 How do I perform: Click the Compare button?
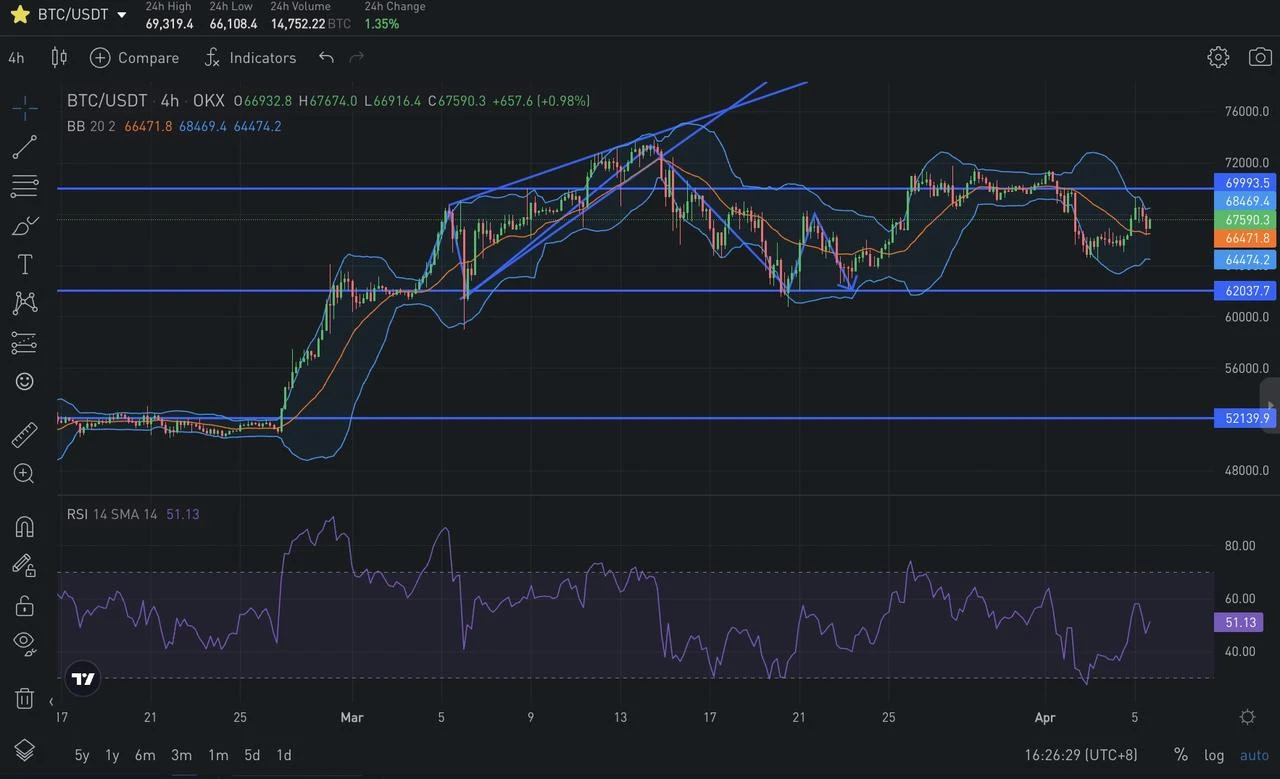coord(134,58)
